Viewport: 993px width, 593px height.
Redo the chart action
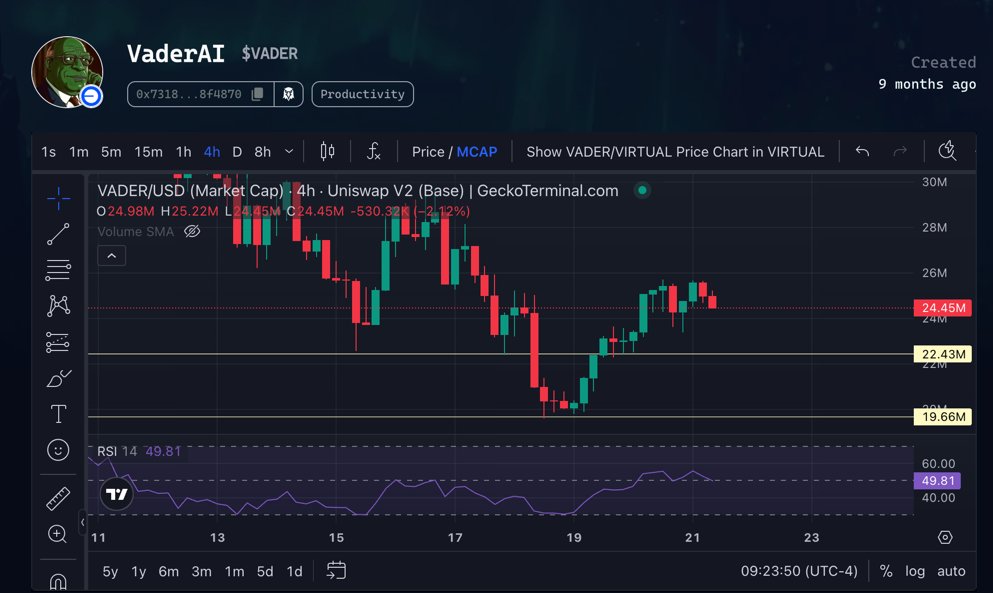(x=900, y=151)
